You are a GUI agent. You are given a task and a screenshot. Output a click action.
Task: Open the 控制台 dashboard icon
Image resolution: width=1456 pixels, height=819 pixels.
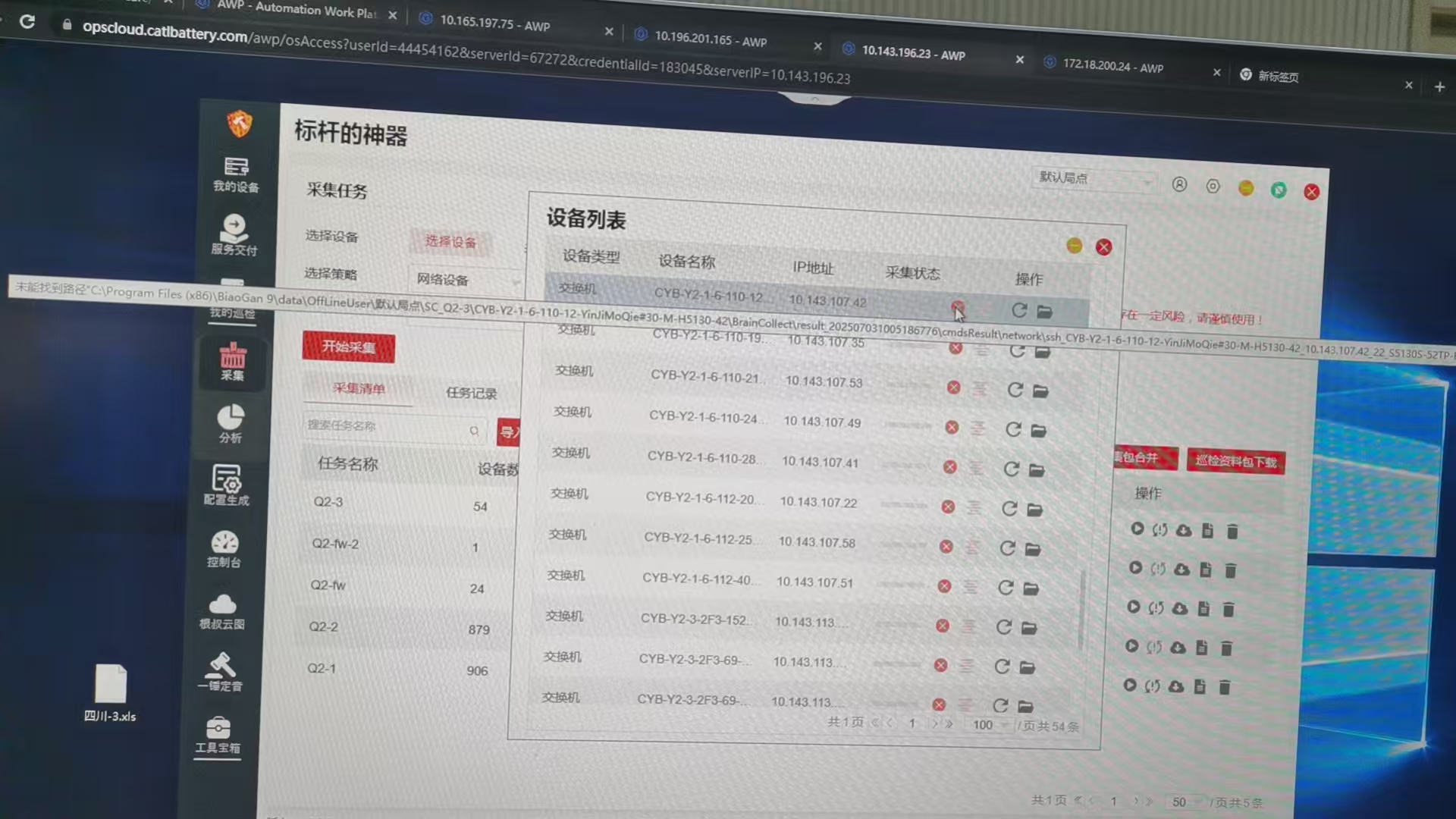(x=224, y=548)
